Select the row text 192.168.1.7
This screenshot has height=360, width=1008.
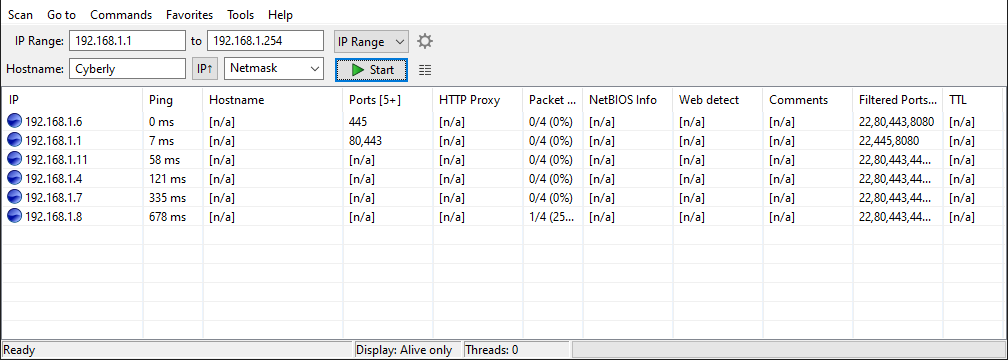[54, 197]
